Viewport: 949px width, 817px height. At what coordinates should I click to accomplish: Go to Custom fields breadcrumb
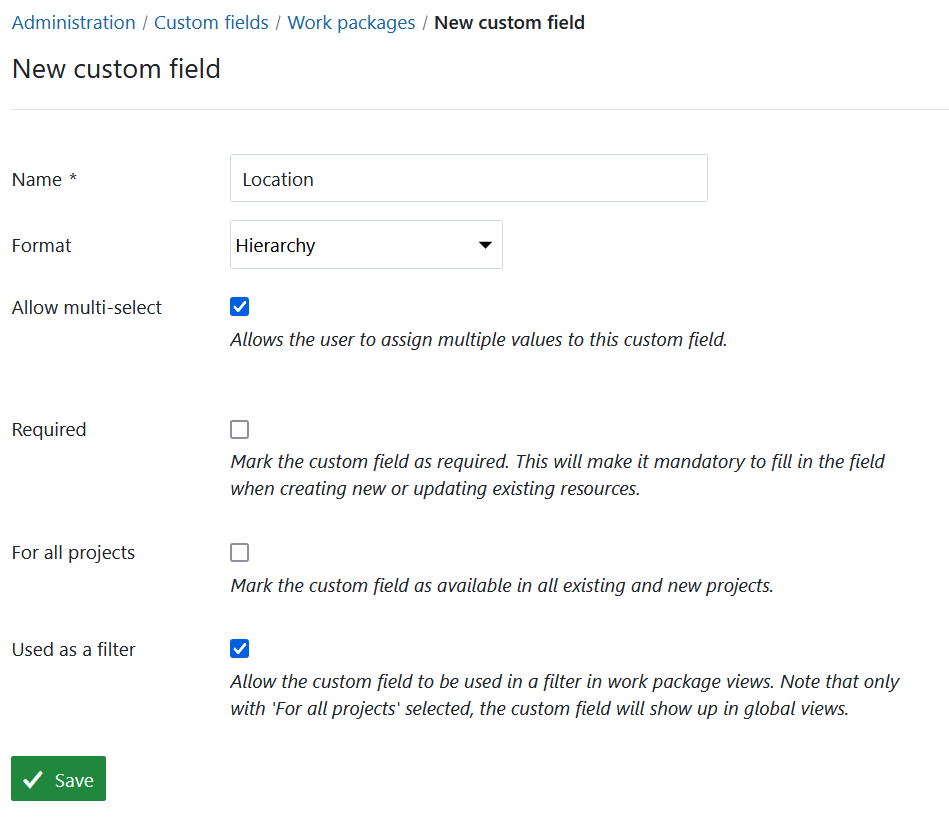point(211,22)
